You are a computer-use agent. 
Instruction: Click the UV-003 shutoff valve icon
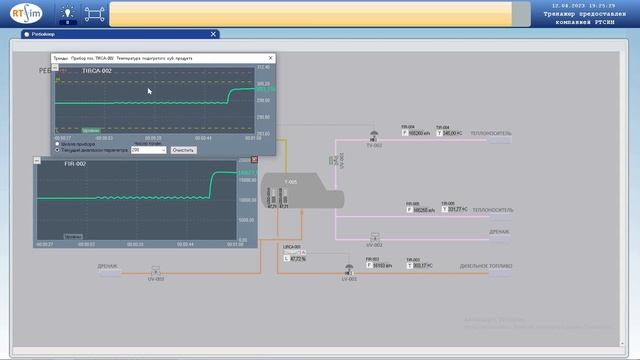[156, 271]
